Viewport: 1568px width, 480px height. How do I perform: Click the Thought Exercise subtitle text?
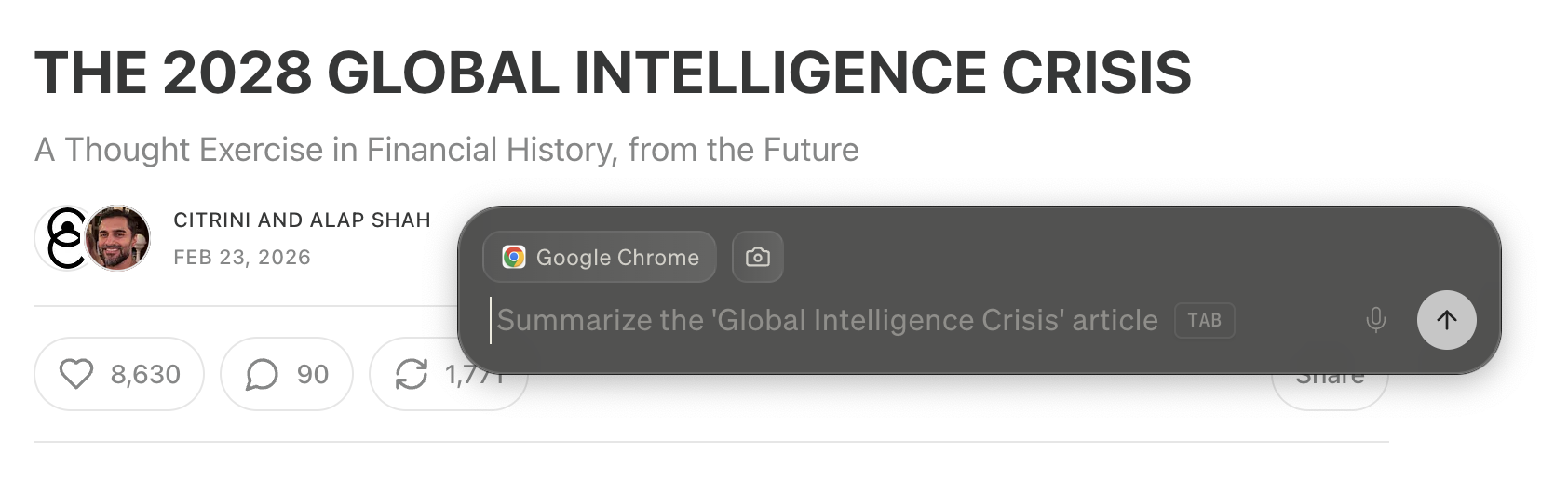click(x=447, y=150)
